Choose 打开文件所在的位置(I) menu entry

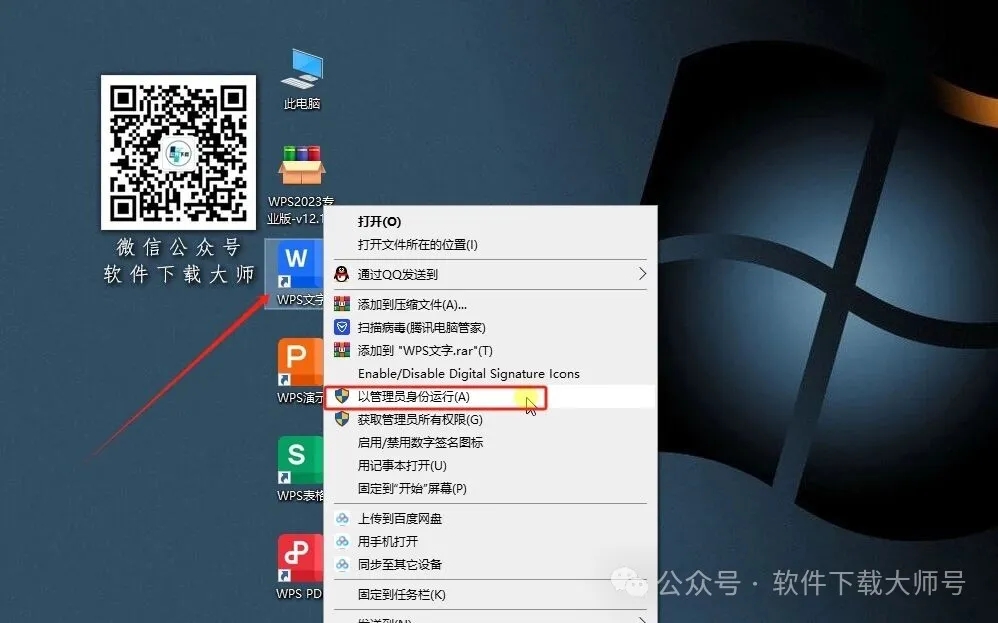[x=420, y=247]
